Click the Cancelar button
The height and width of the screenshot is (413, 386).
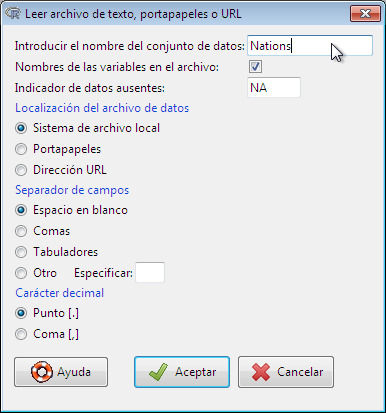tap(286, 372)
